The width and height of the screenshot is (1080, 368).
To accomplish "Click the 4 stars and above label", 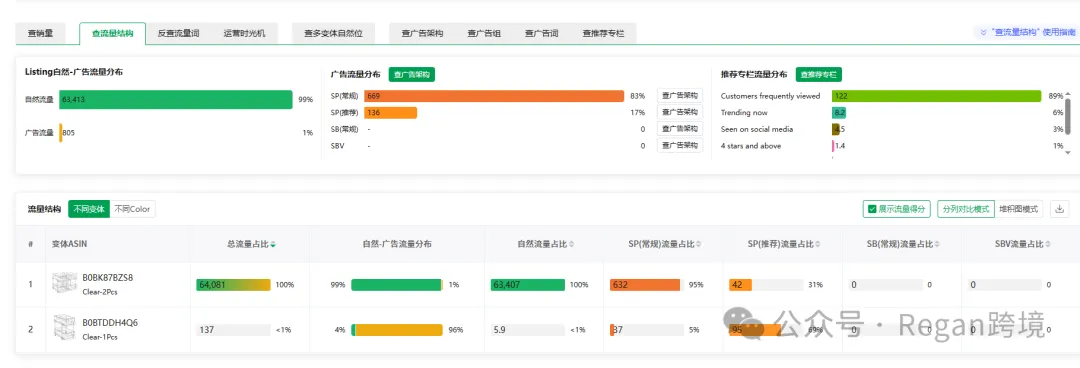I will pos(751,145).
